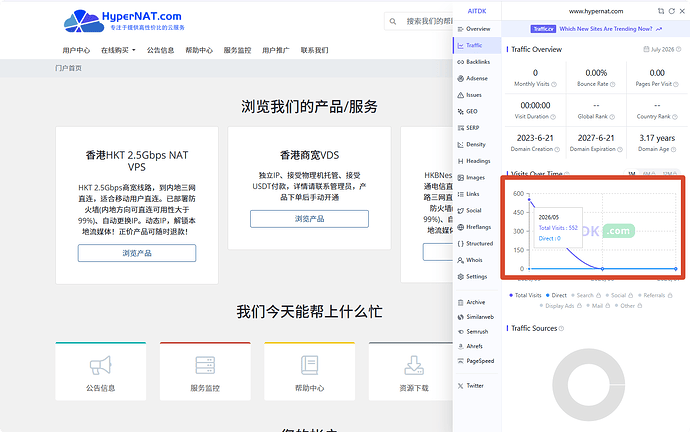Click the info icon beside Traffic Sources
The height and width of the screenshot is (432, 690).
tap(561, 329)
